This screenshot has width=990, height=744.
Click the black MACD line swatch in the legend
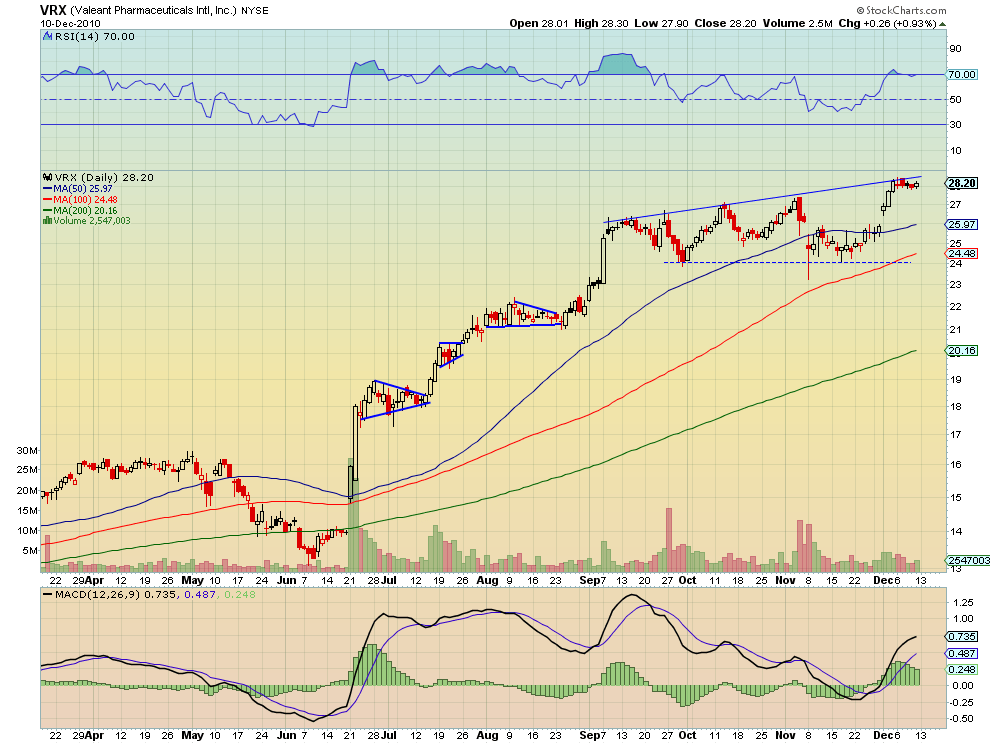[x=47, y=594]
